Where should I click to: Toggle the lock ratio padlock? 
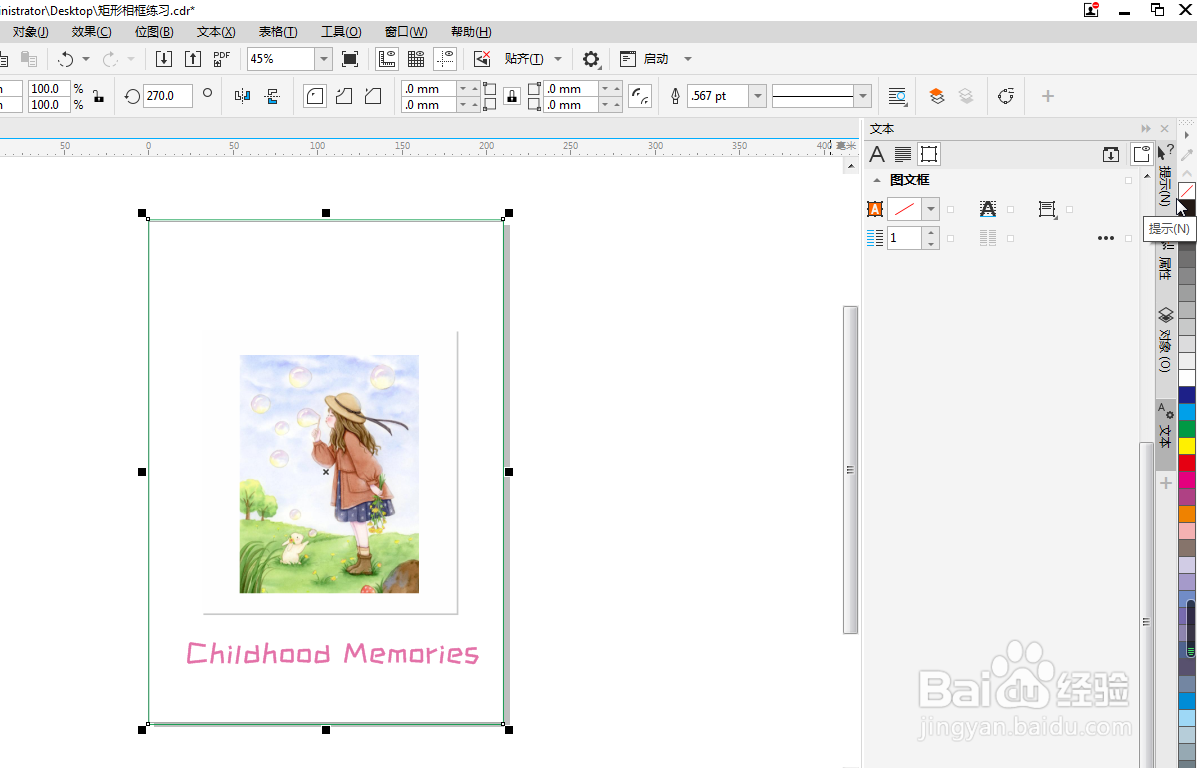(98, 96)
